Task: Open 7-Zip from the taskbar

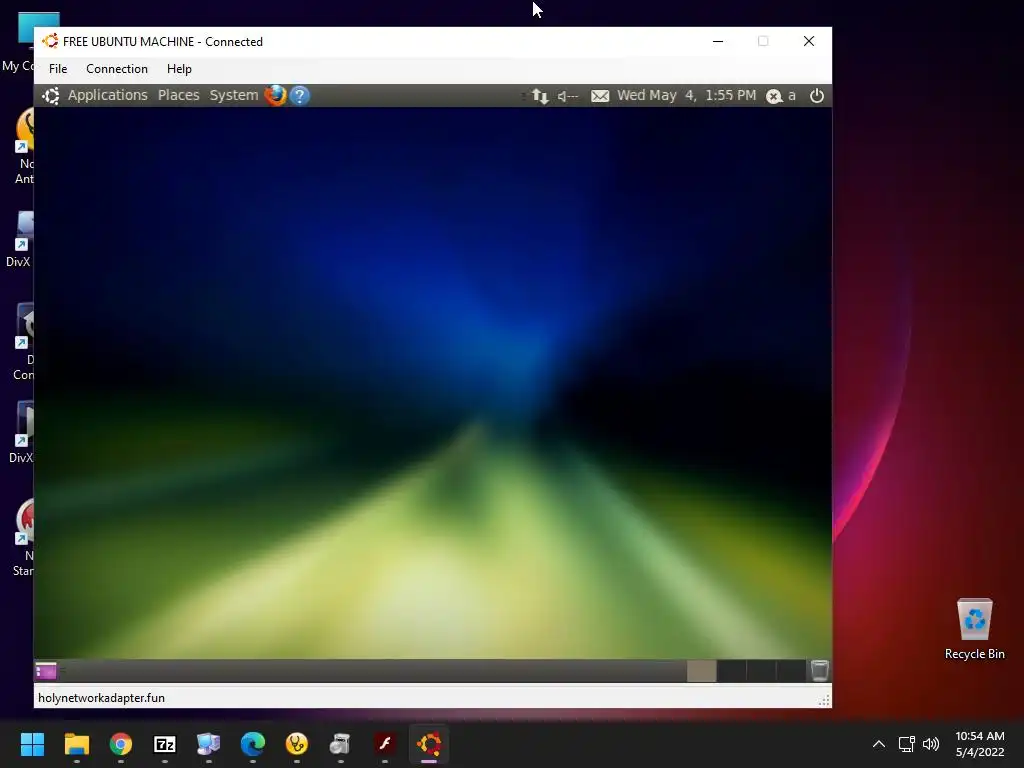Action: [165, 744]
